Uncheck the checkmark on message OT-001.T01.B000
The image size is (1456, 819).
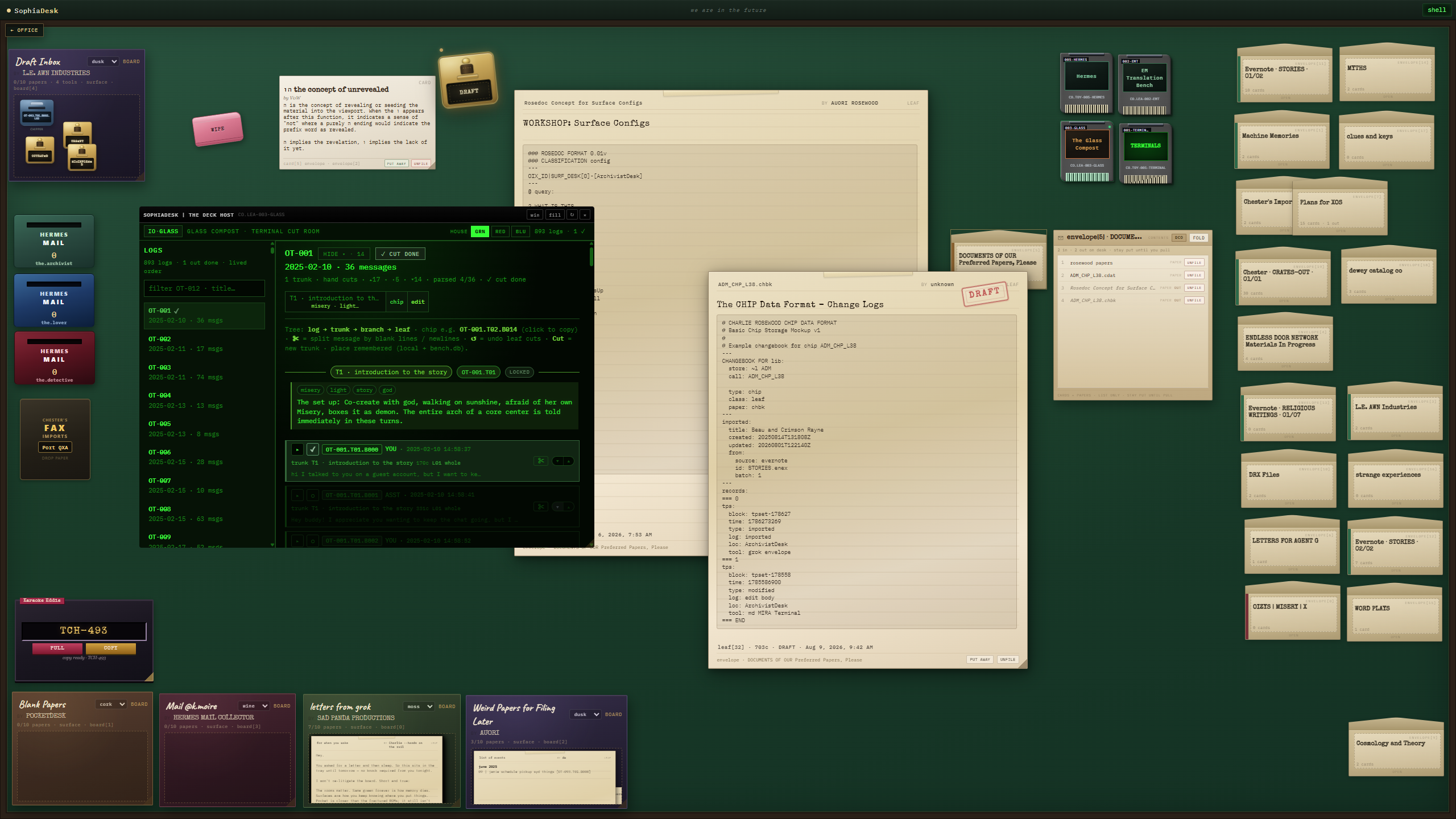click(313, 449)
